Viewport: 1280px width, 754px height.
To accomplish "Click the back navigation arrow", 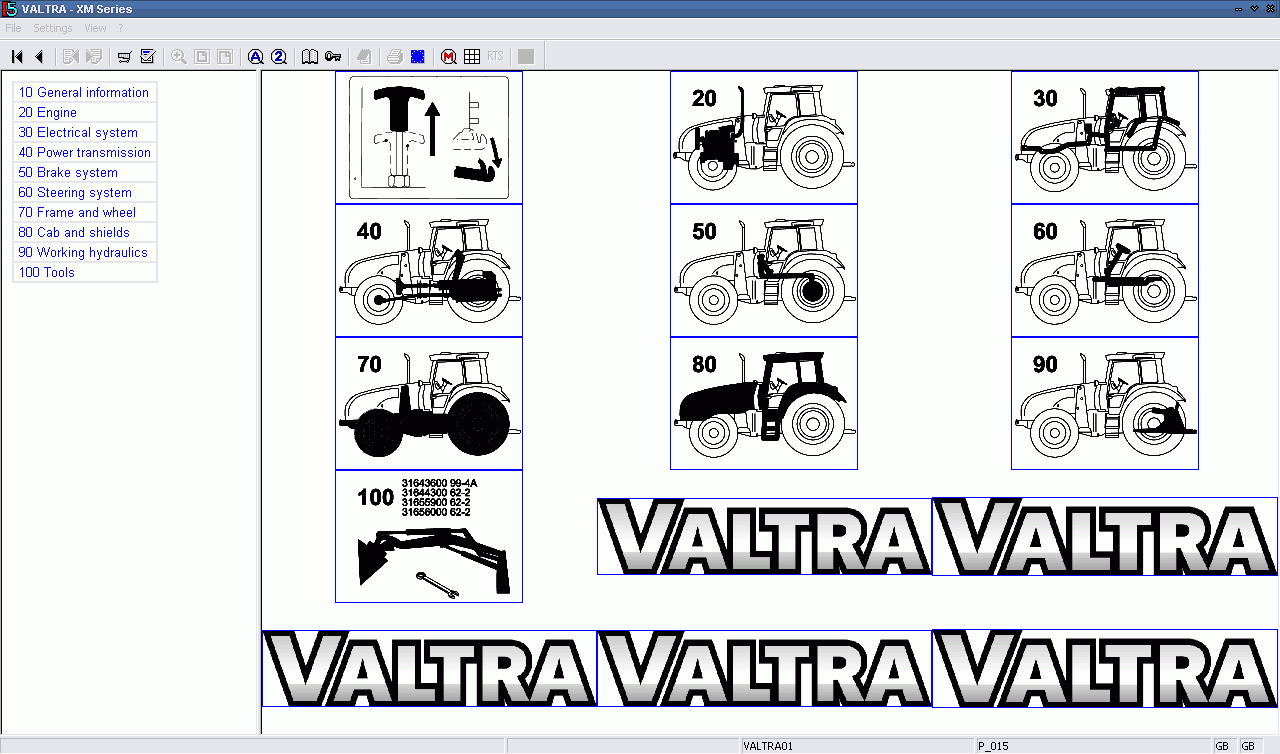I will (x=38, y=56).
